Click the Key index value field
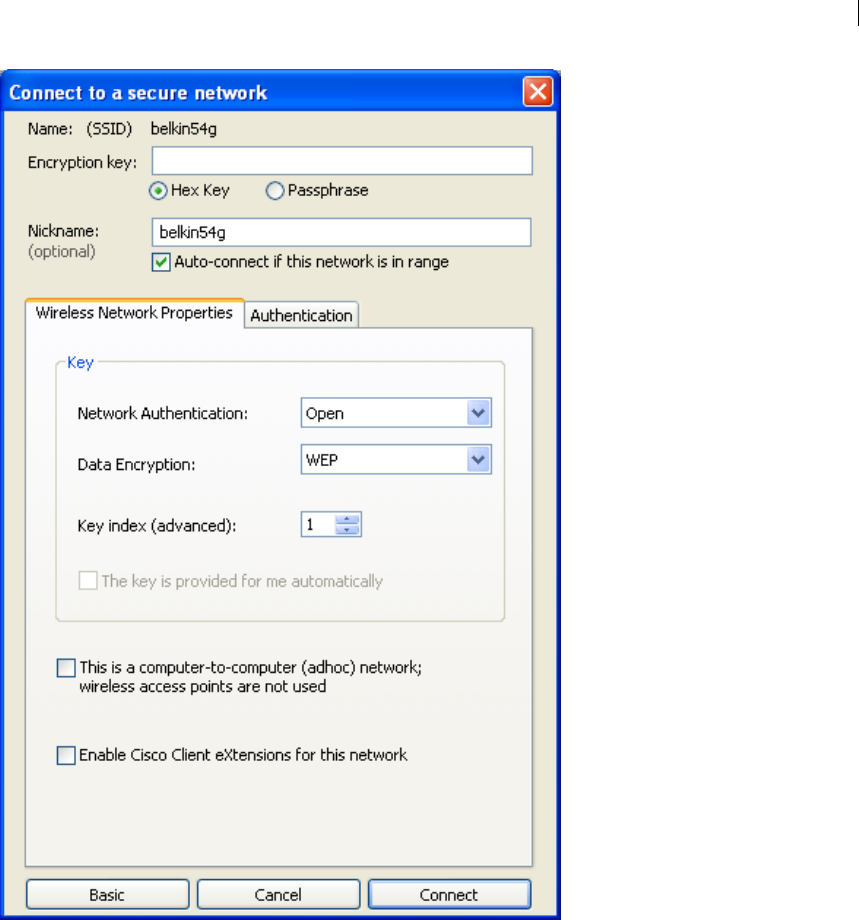 318,525
